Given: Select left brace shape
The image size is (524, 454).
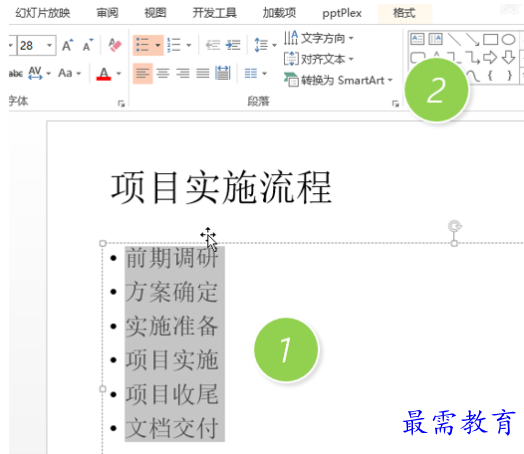Looking at the screenshot, I should (x=490, y=75).
